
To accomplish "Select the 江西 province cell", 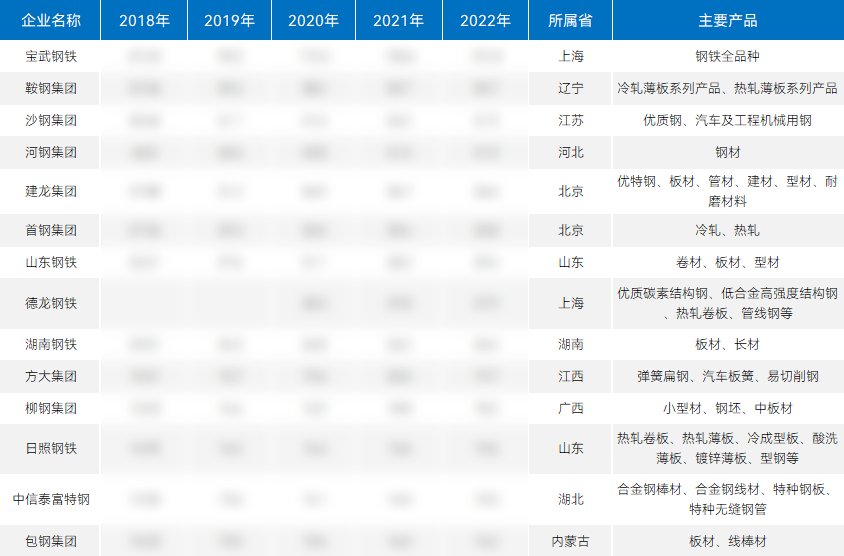I will tap(571, 376).
